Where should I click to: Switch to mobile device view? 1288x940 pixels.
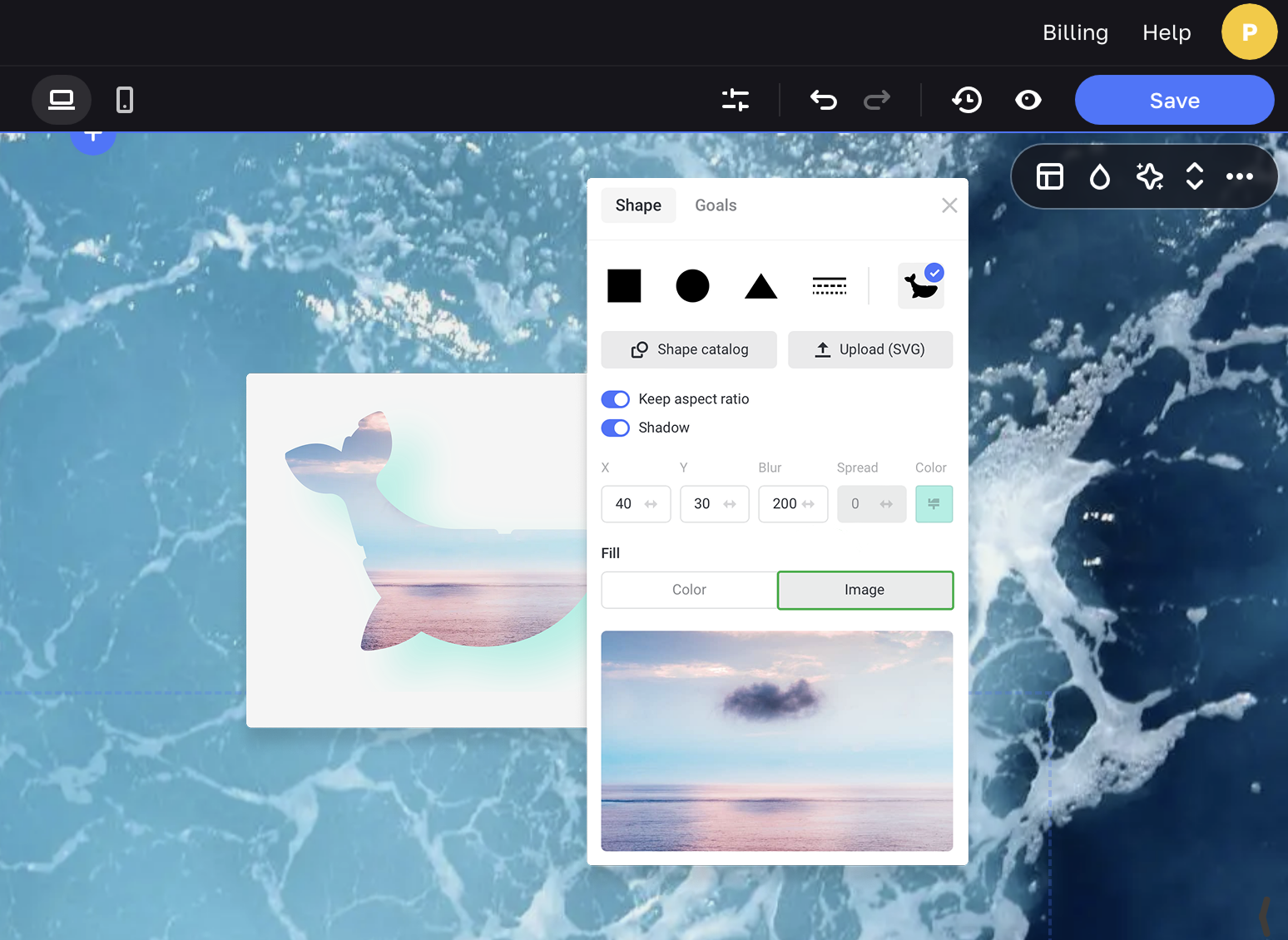coord(125,101)
